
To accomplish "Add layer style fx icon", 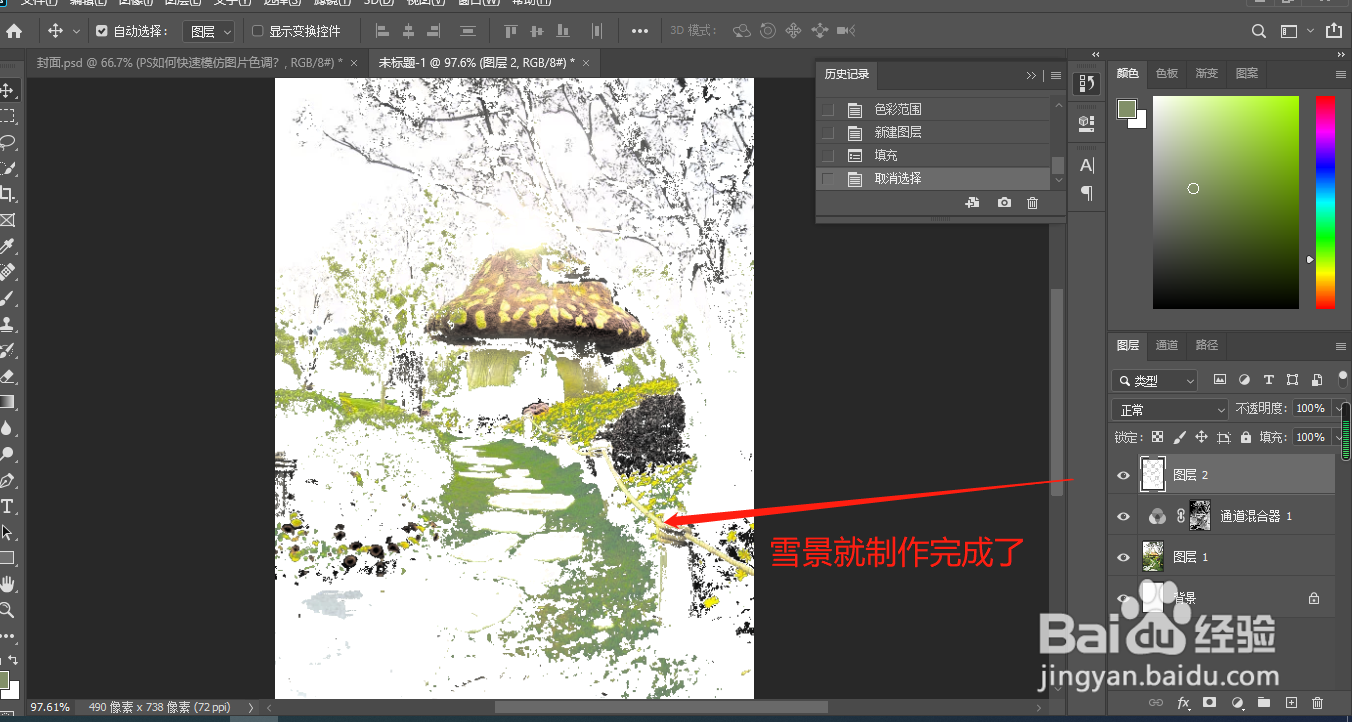I will [1184, 703].
